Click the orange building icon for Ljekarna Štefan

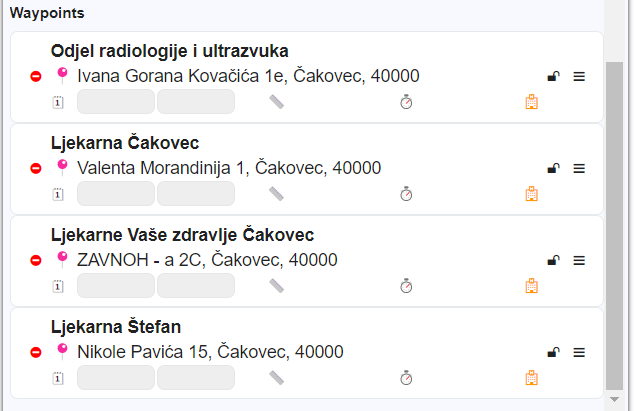(x=532, y=378)
